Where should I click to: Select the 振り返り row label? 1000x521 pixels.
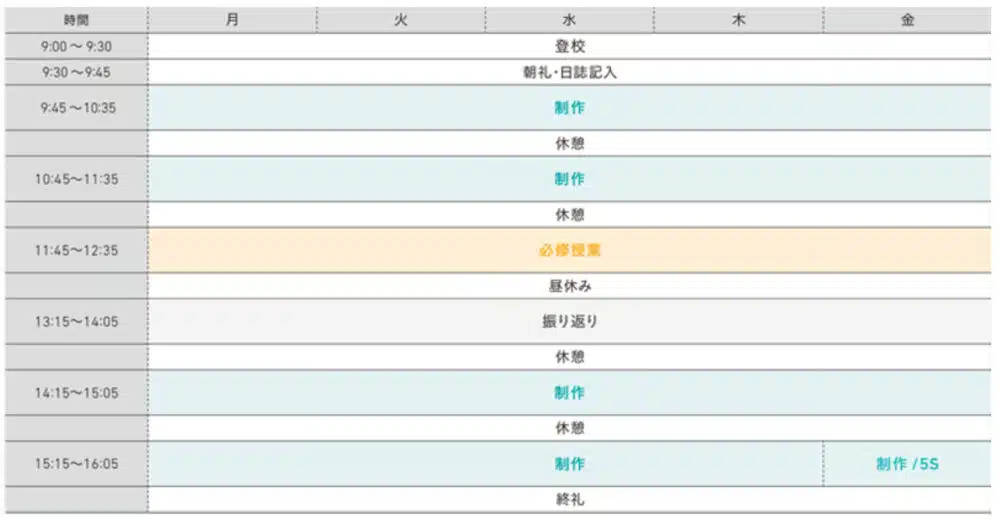point(569,322)
